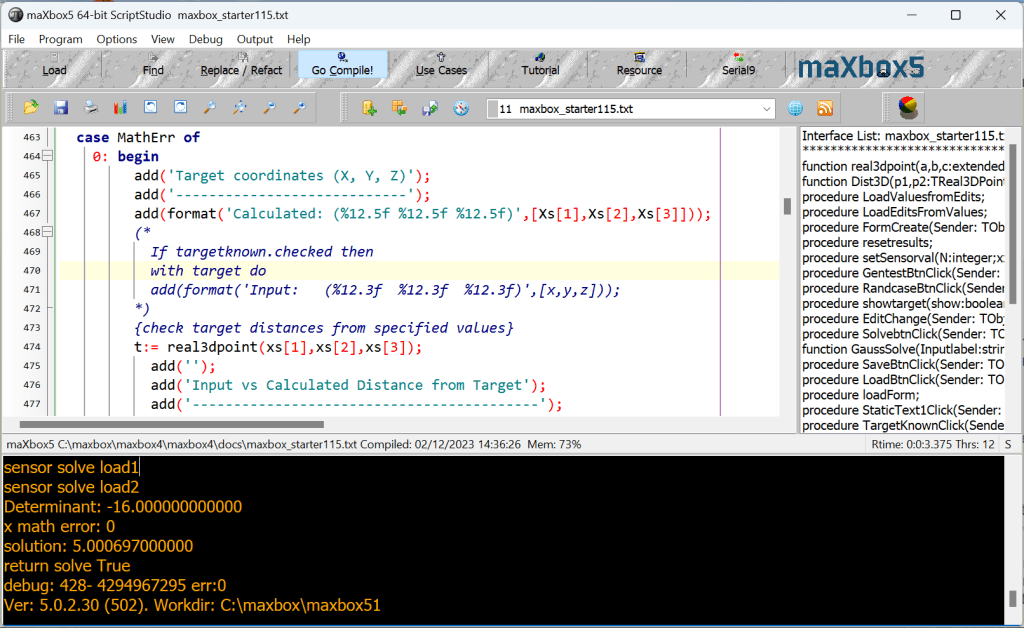Click the Replace / Refact button

241,69
